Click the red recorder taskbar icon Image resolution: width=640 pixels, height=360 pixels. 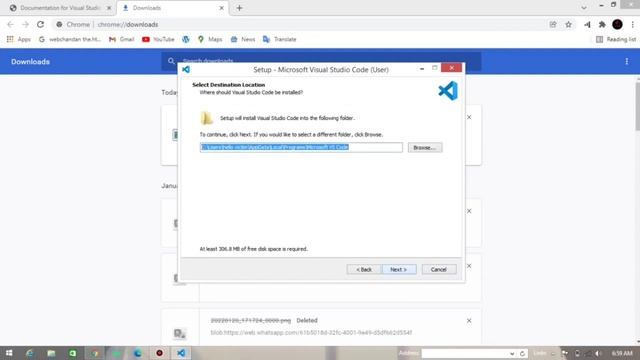coord(160,353)
